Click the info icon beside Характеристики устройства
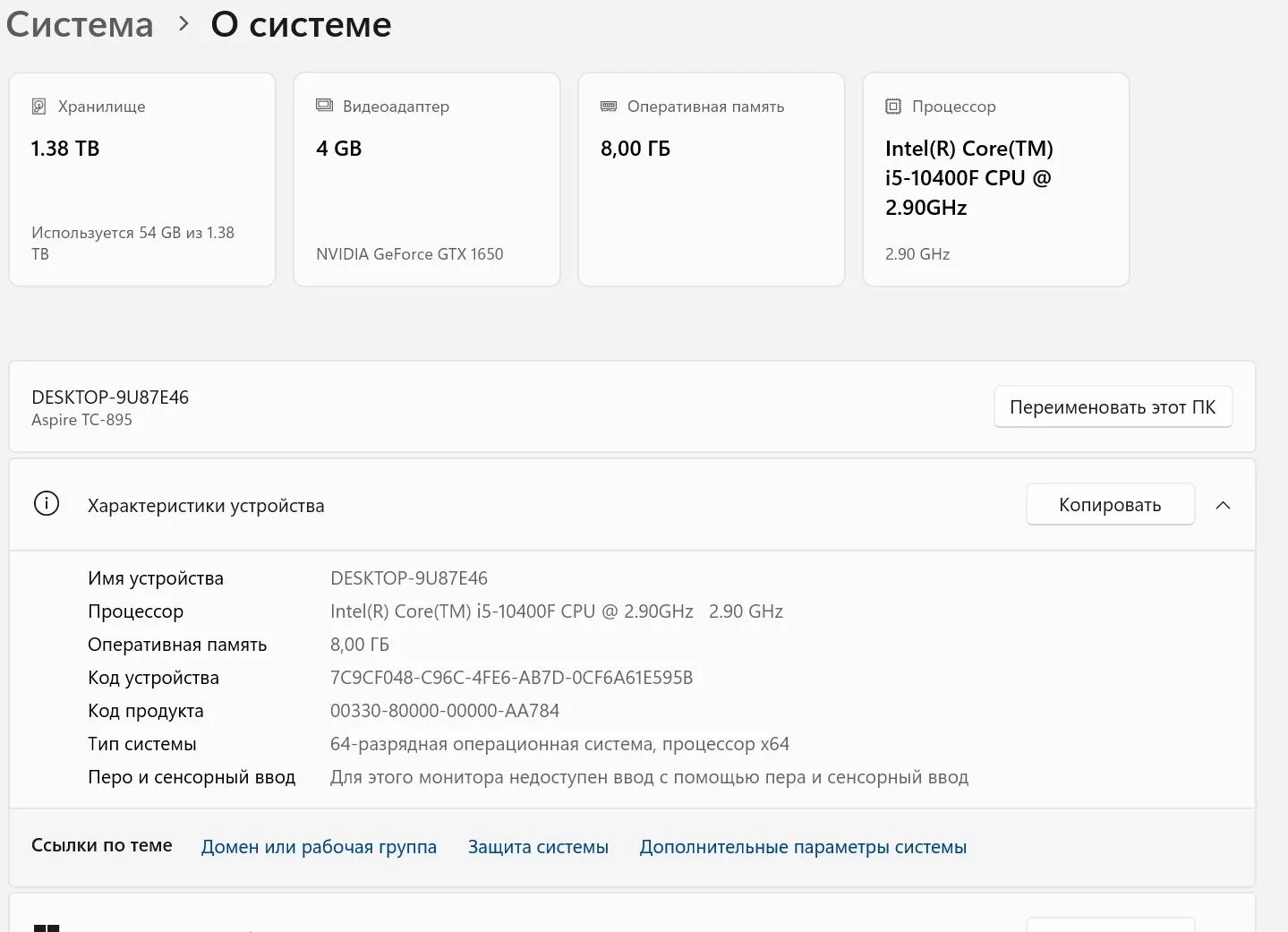The width and height of the screenshot is (1288, 932). tap(47, 504)
